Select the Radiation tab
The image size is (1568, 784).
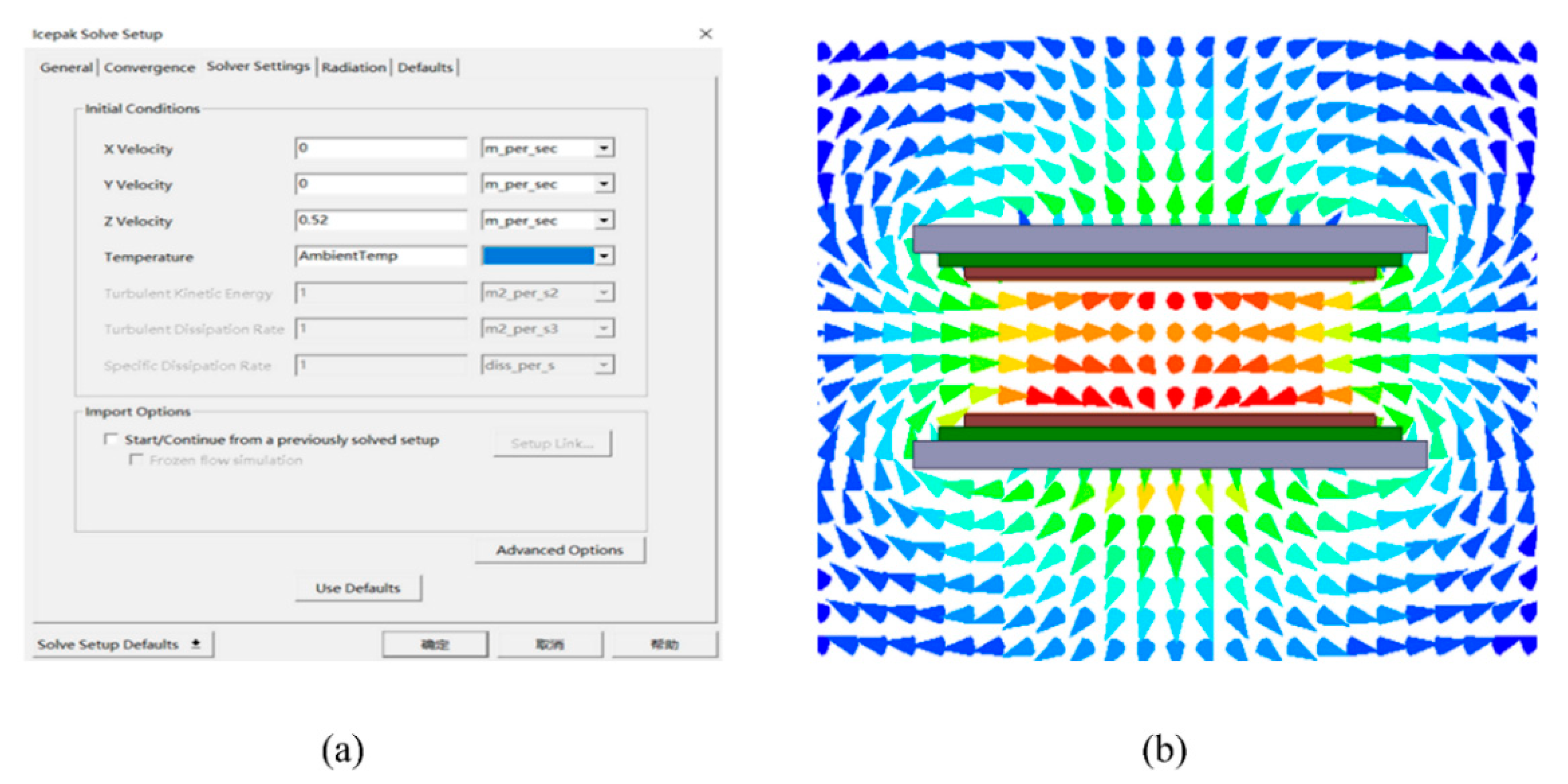pyautogui.click(x=354, y=68)
